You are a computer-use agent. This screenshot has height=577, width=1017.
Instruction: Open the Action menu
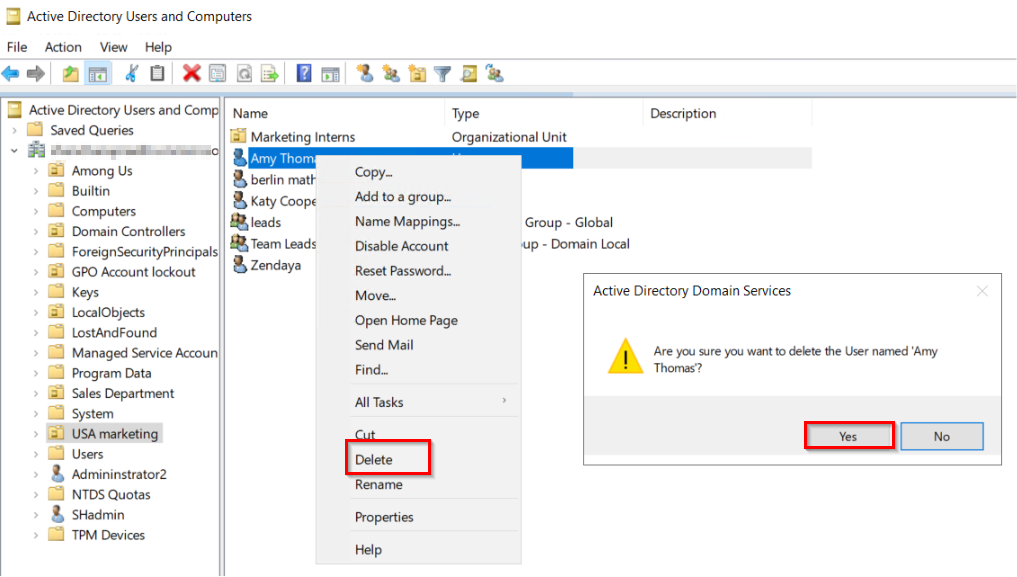(63, 47)
